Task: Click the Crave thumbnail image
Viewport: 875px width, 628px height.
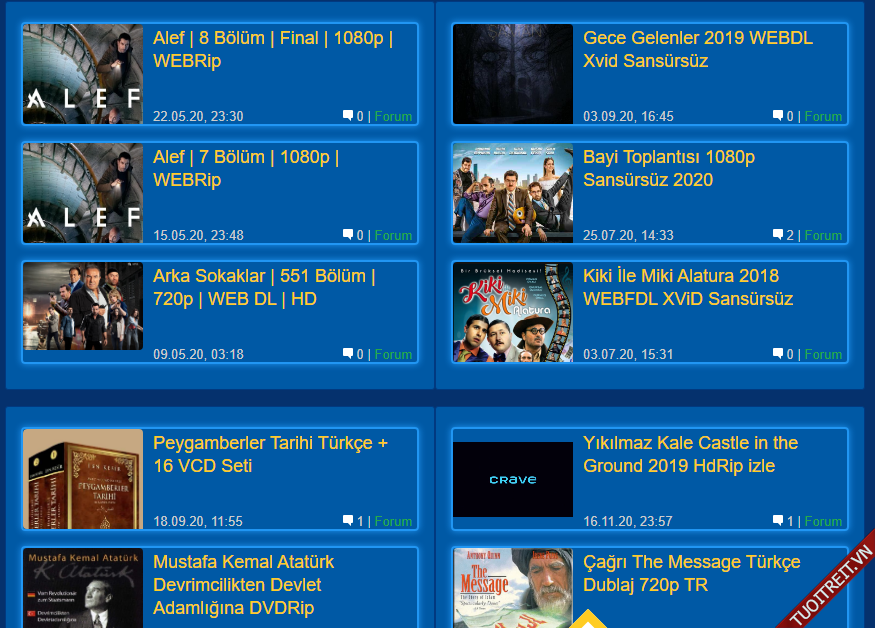Action: (x=513, y=480)
